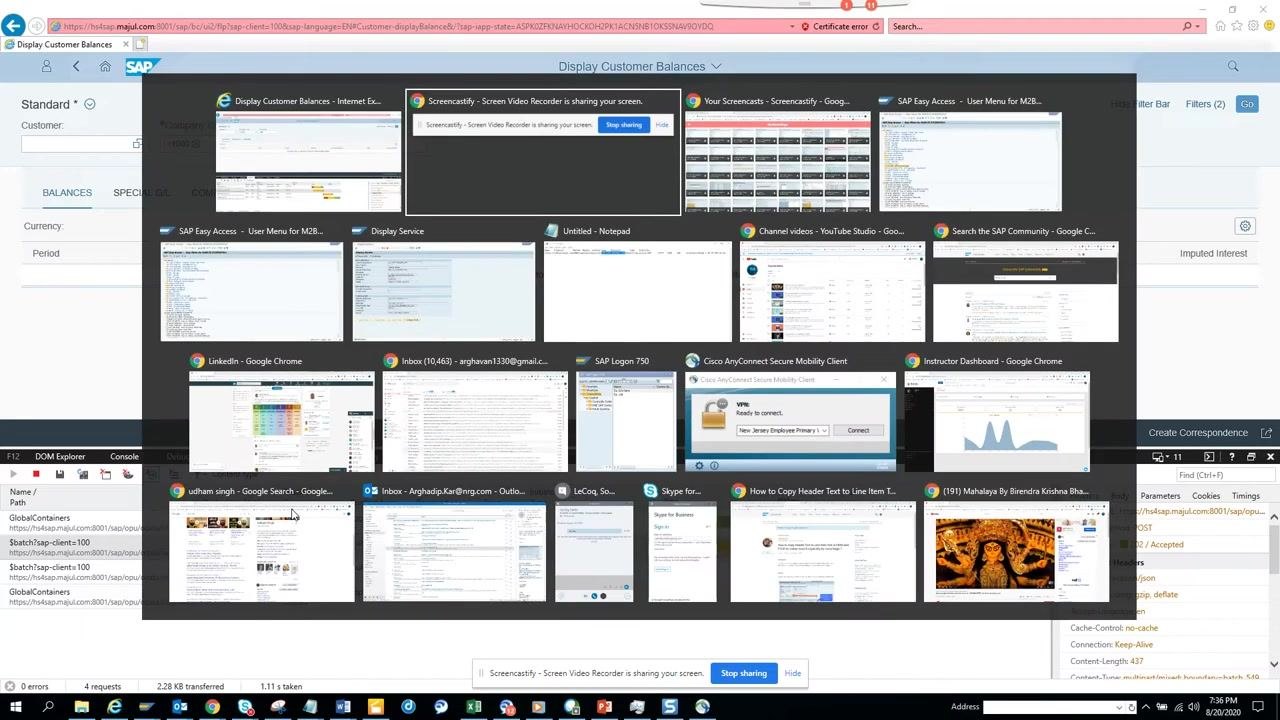Open PowerPoint from the taskbar
The image size is (1280, 720).
click(x=604, y=707)
